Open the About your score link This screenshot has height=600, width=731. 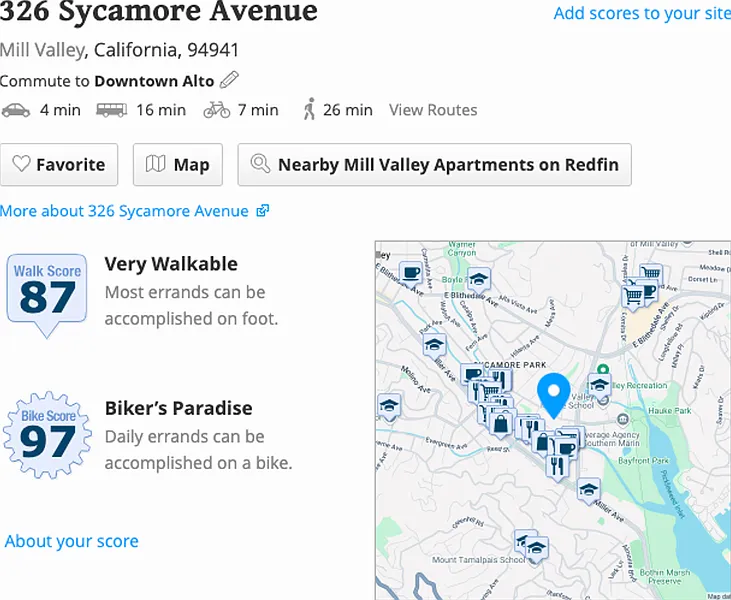[72, 541]
